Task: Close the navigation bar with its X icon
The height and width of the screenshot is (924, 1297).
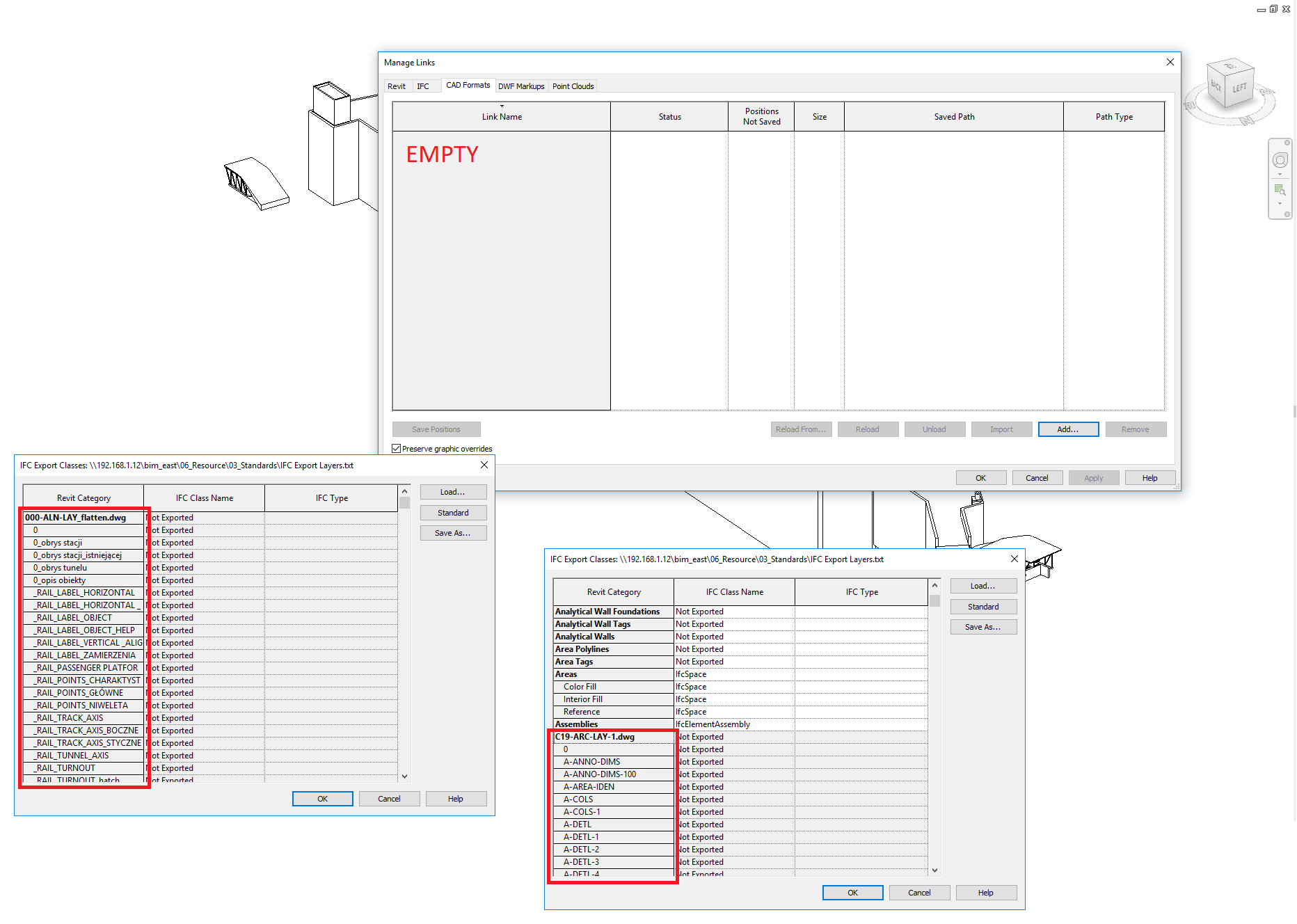Action: click(1287, 143)
